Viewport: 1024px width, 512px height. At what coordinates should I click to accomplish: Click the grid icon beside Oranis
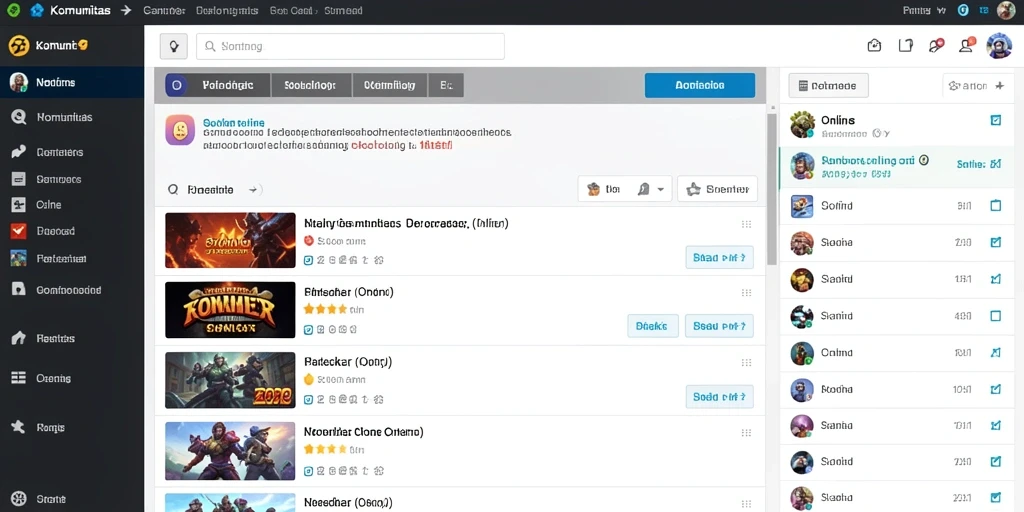click(x=18, y=378)
